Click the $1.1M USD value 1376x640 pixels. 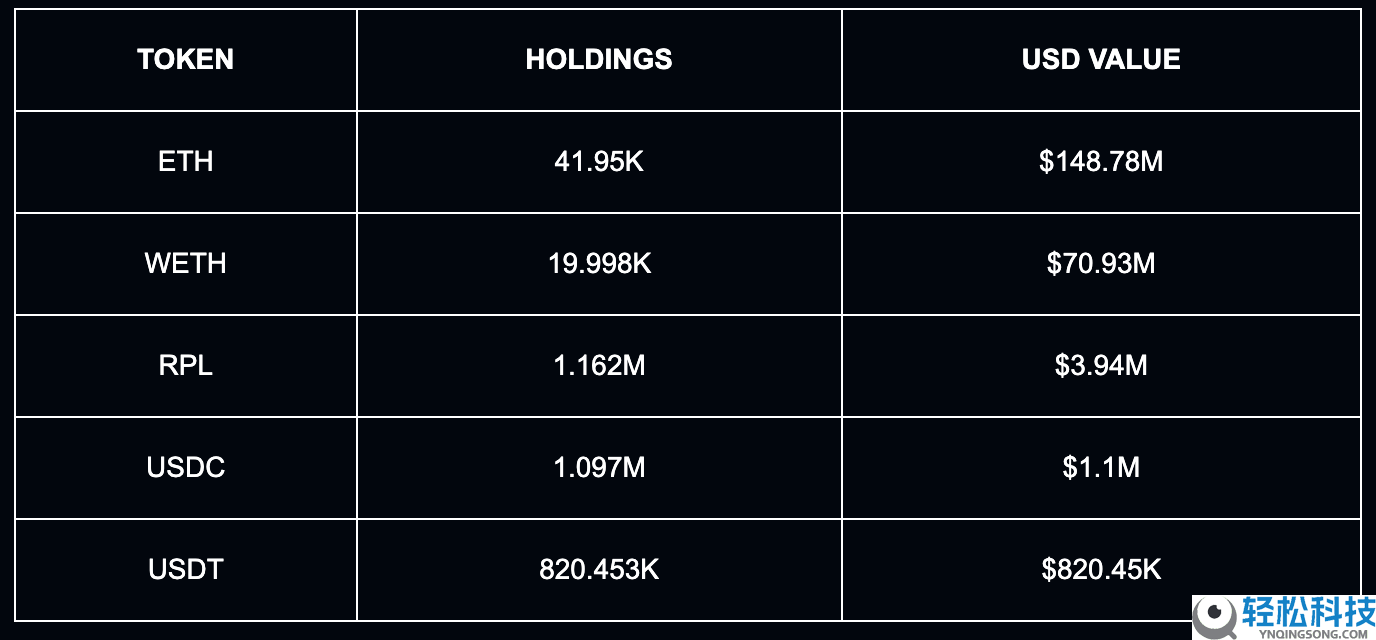point(1101,468)
